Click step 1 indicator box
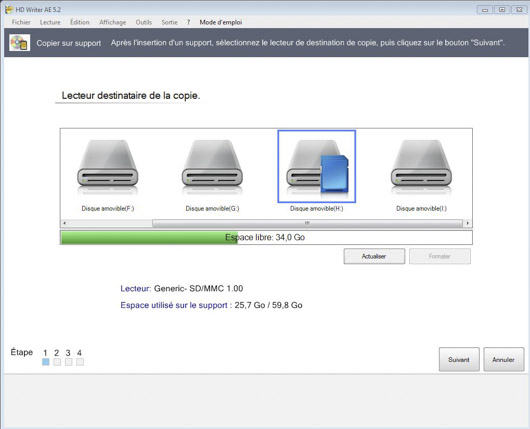This screenshot has width=530, height=429. pos(46,362)
